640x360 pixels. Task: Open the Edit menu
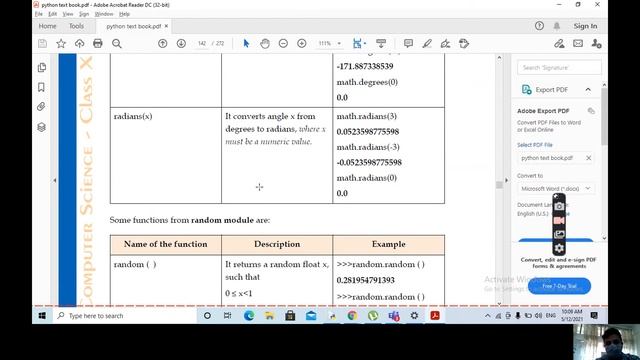click(53, 14)
